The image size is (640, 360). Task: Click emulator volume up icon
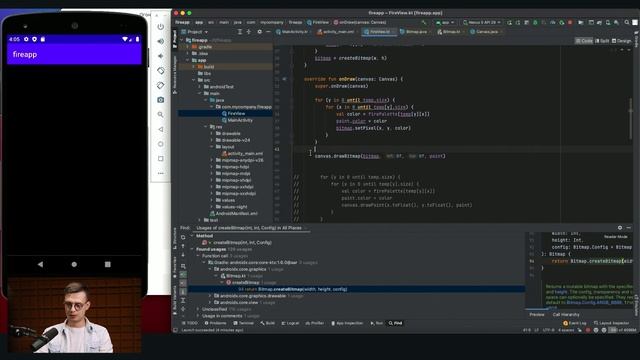(x=161, y=41)
